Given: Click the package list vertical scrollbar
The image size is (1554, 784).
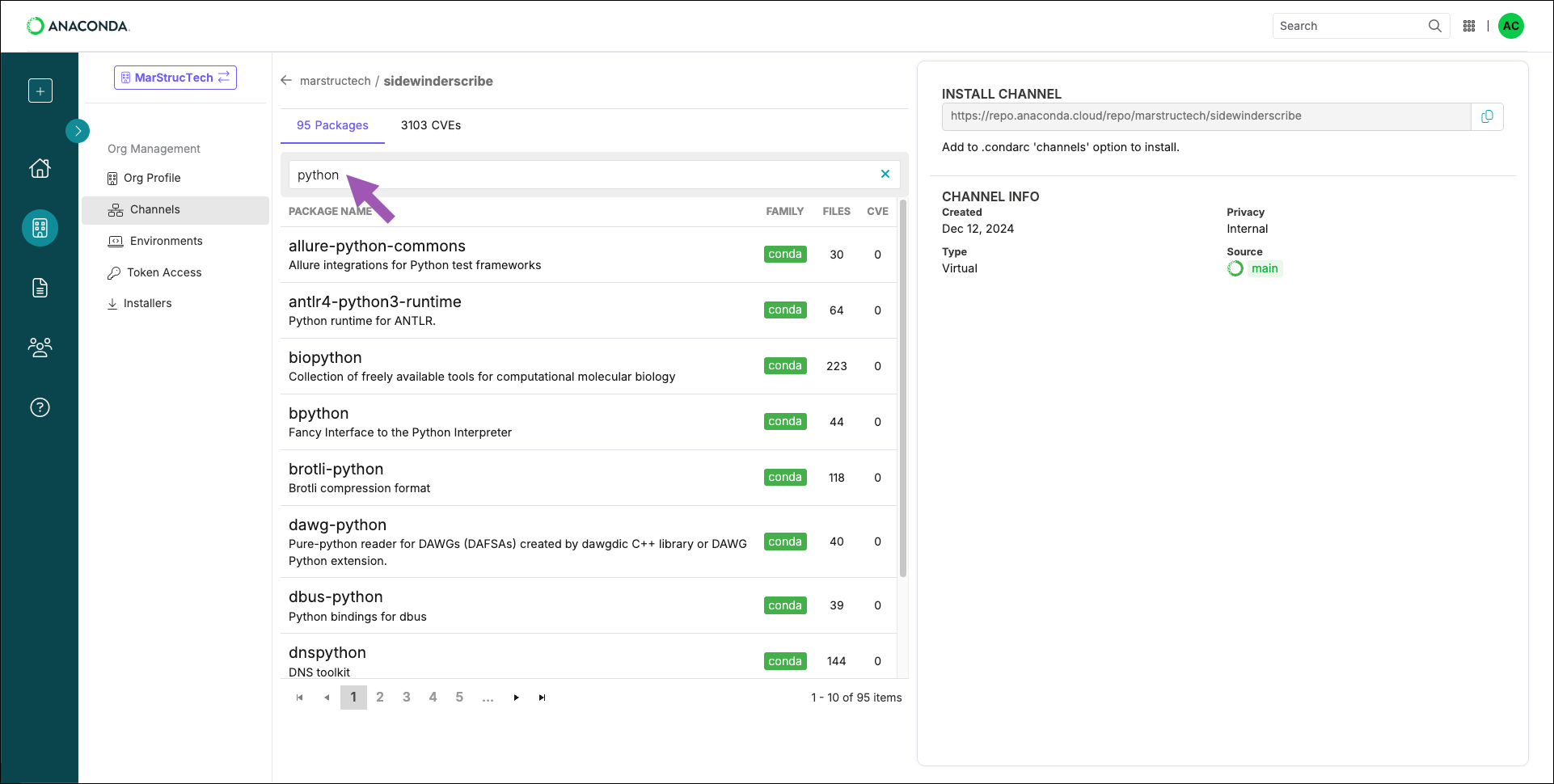Looking at the screenshot, I should pyautogui.click(x=903, y=388).
